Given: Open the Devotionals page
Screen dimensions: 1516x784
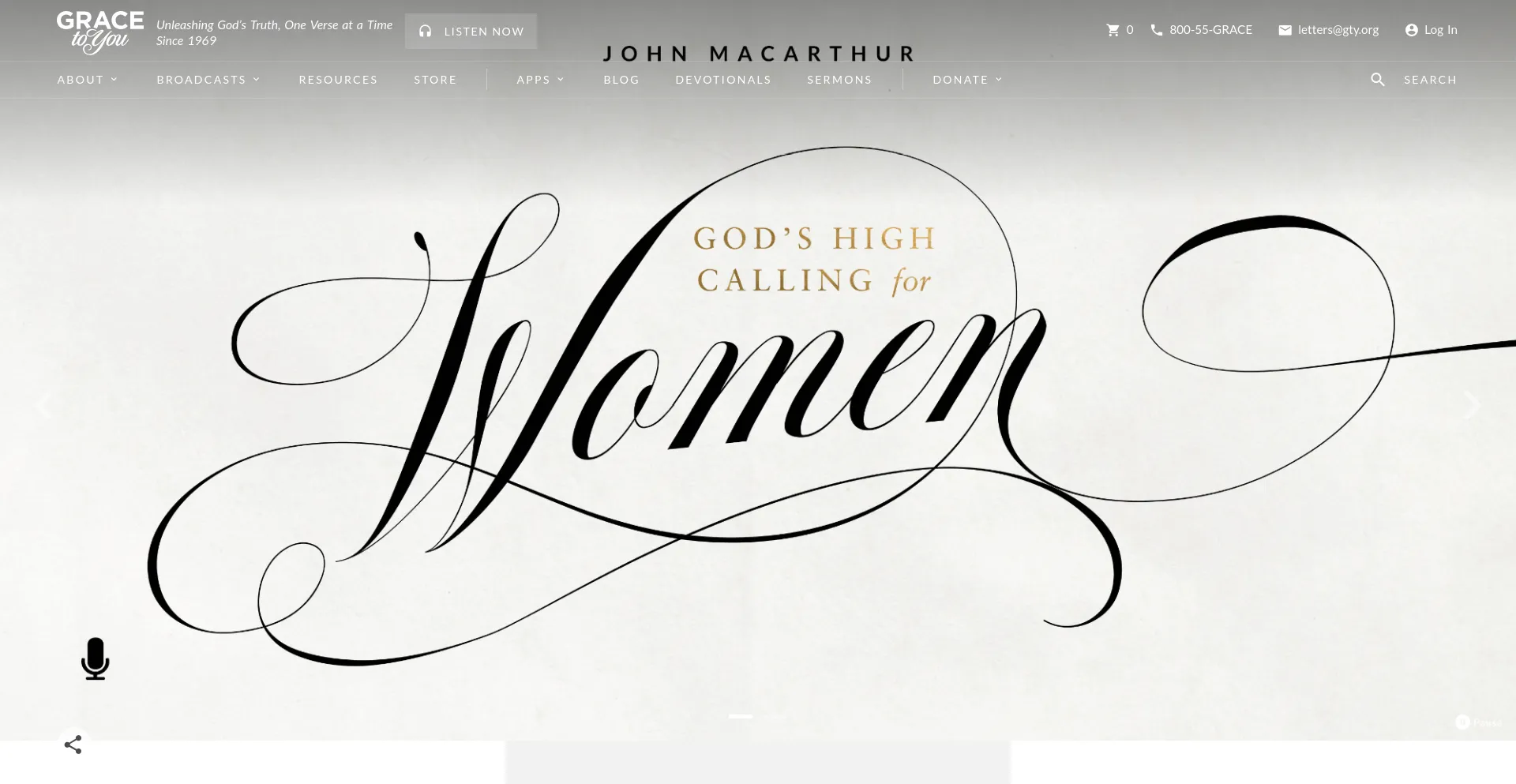Looking at the screenshot, I should 723,80.
